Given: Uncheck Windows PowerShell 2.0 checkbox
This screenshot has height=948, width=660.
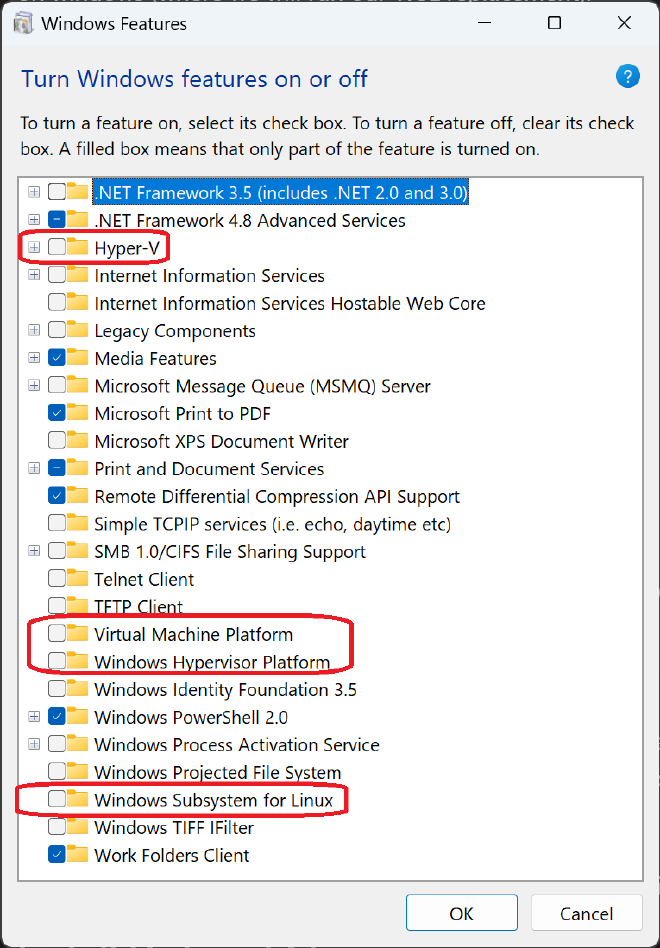Looking at the screenshot, I should (57, 717).
